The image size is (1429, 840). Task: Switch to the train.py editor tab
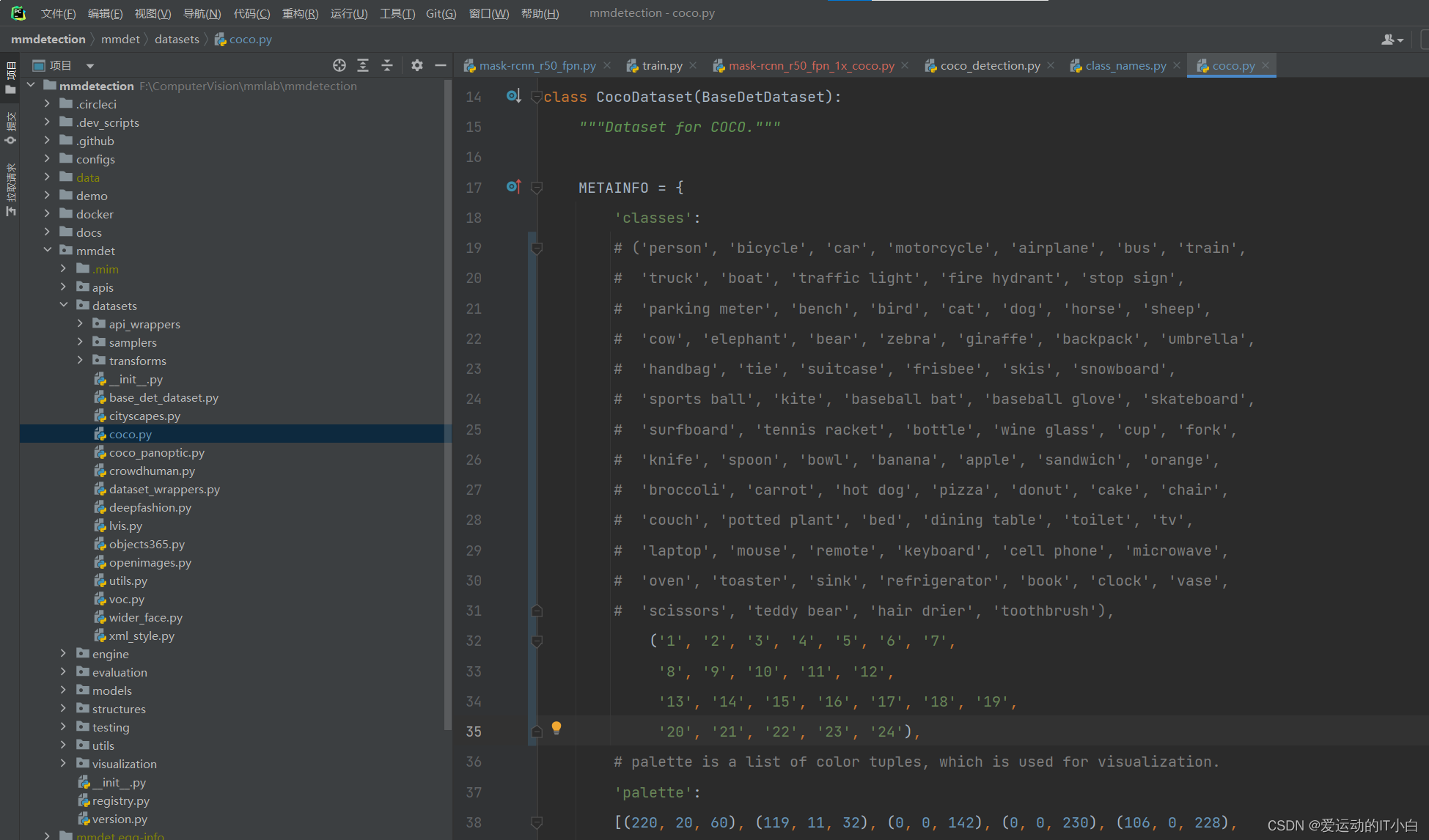661,66
